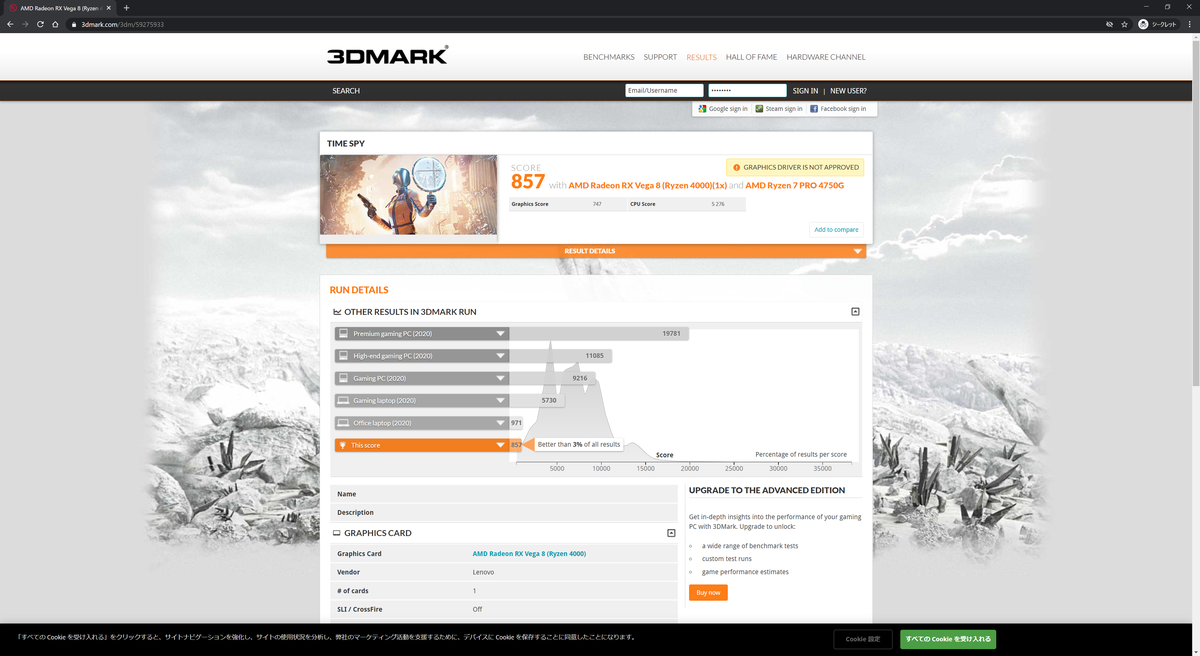Click the NEW USER? link
1200x656 pixels.
point(848,91)
